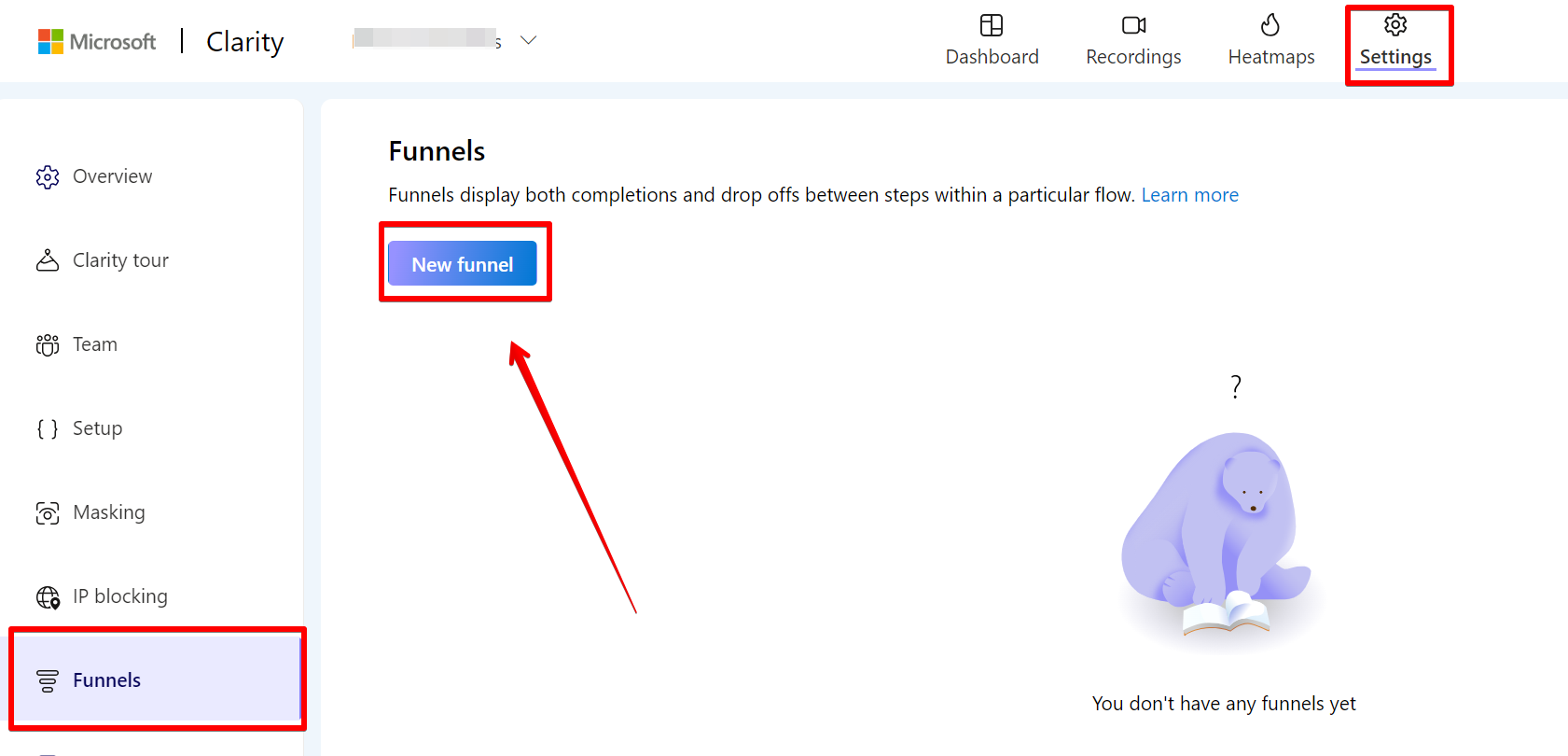
Task: Expand the project selector dropdown
Action: pos(528,40)
